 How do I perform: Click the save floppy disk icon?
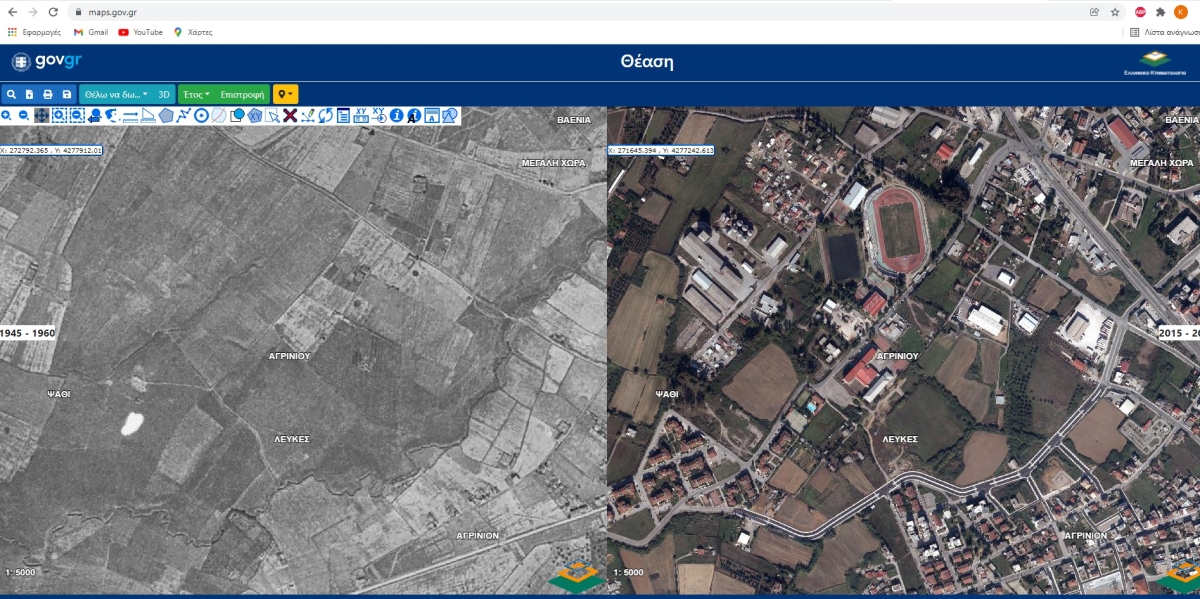click(x=67, y=94)
